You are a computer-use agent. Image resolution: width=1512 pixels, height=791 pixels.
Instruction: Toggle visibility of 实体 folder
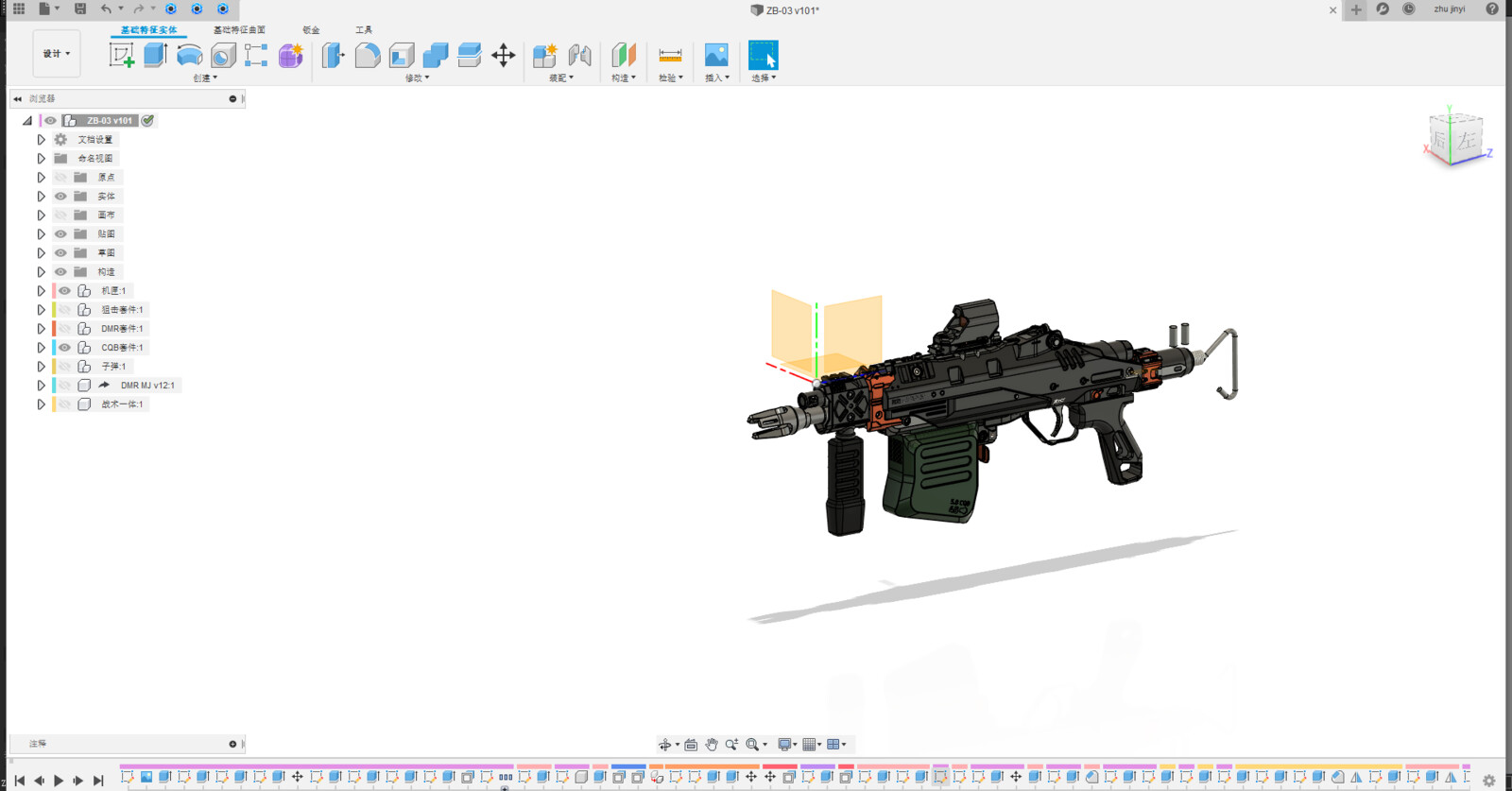point(60,197)
